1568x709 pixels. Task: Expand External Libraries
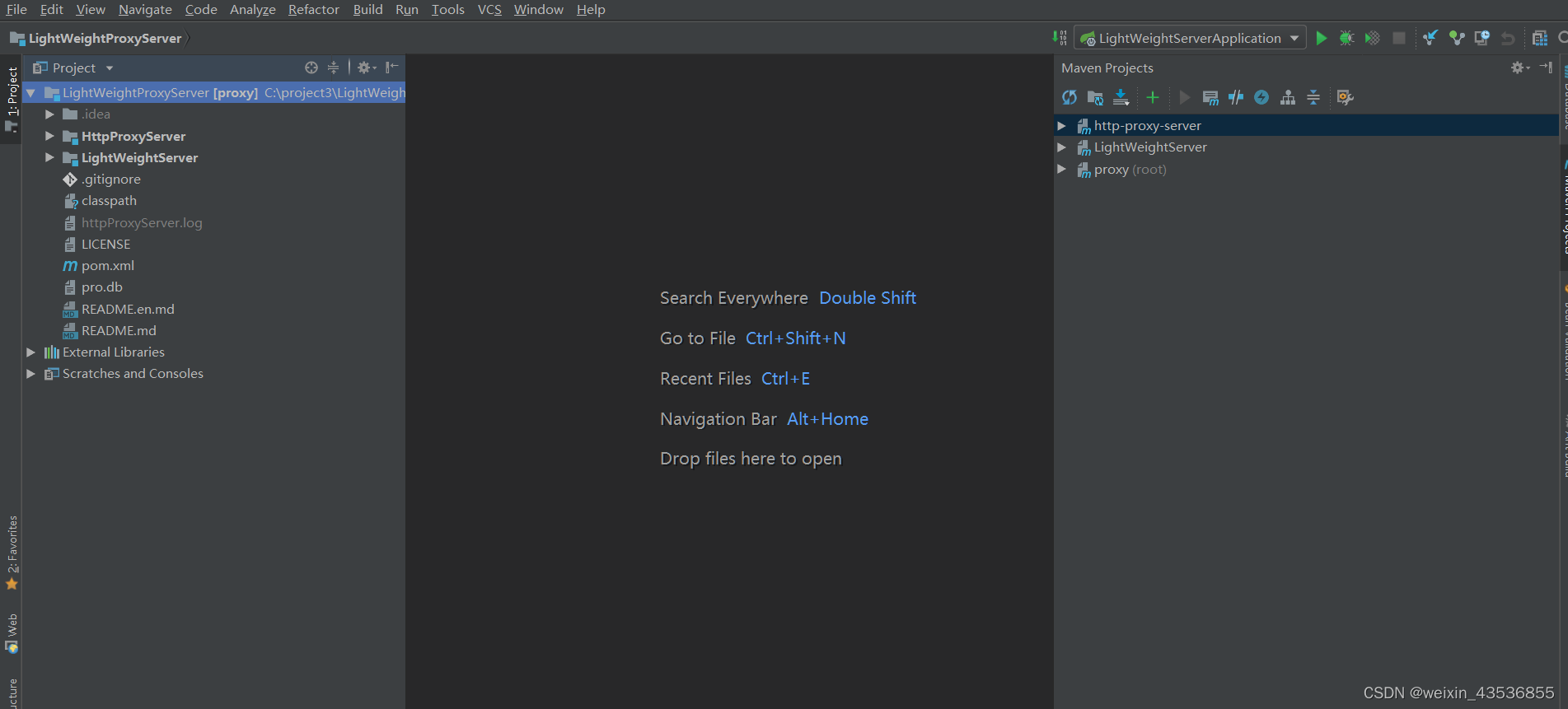point(31,352)
